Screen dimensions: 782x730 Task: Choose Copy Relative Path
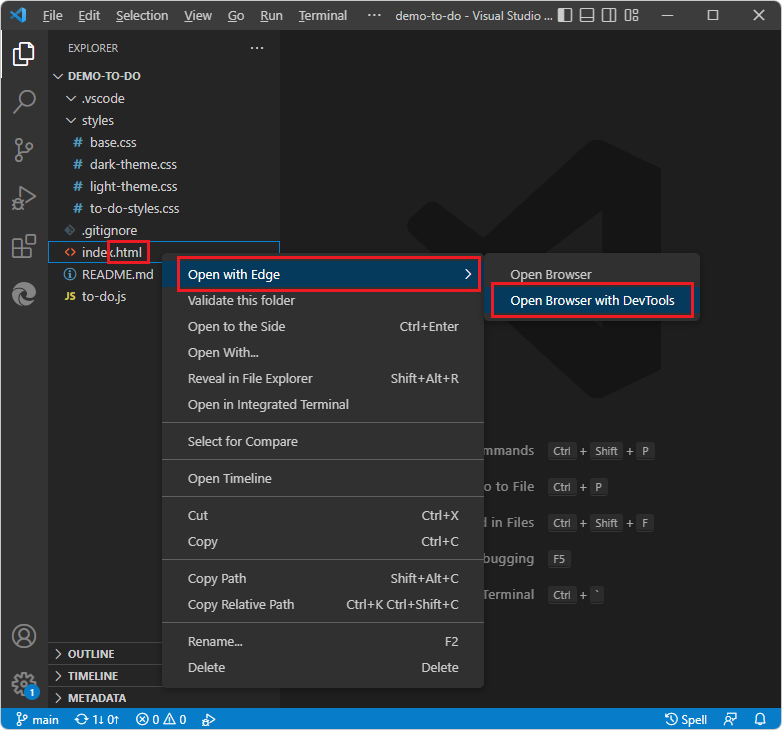pos(323,604)
